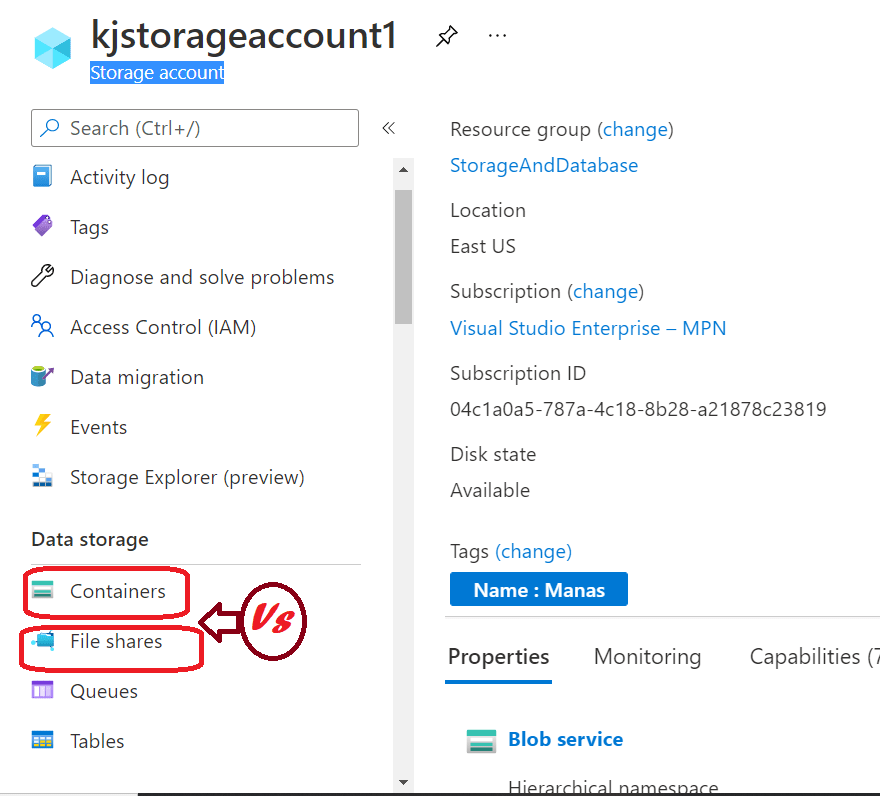Click the Access Control people icon
Screen dimensions: 880x796
[x=43, y=326]
